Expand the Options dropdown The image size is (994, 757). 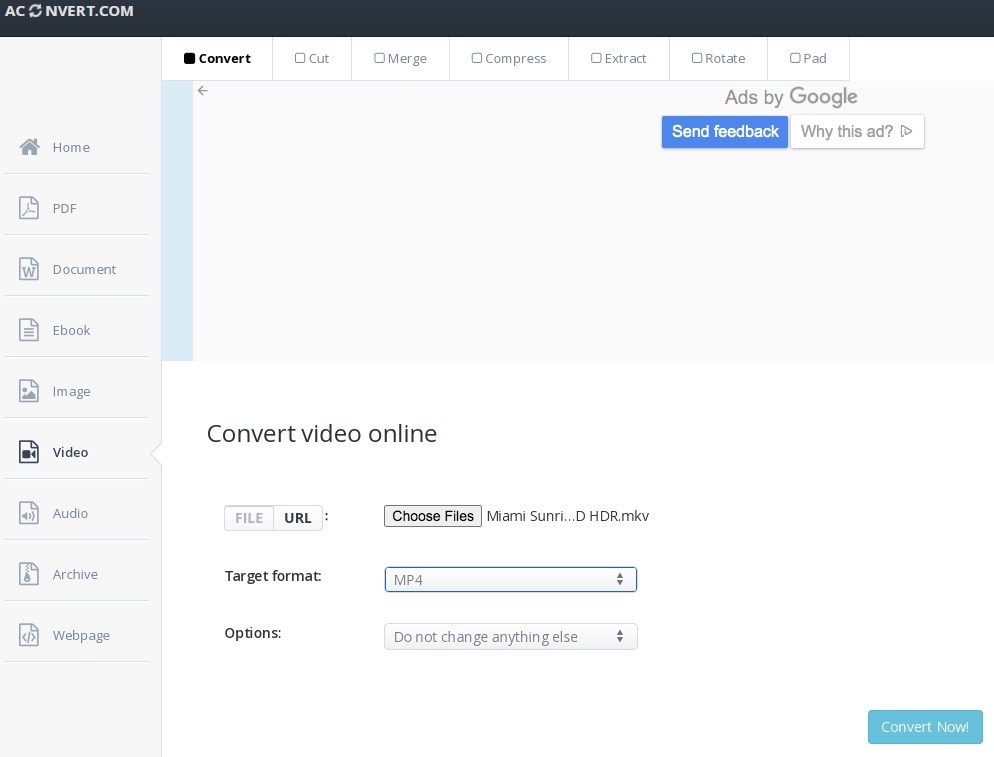point(511,636)
